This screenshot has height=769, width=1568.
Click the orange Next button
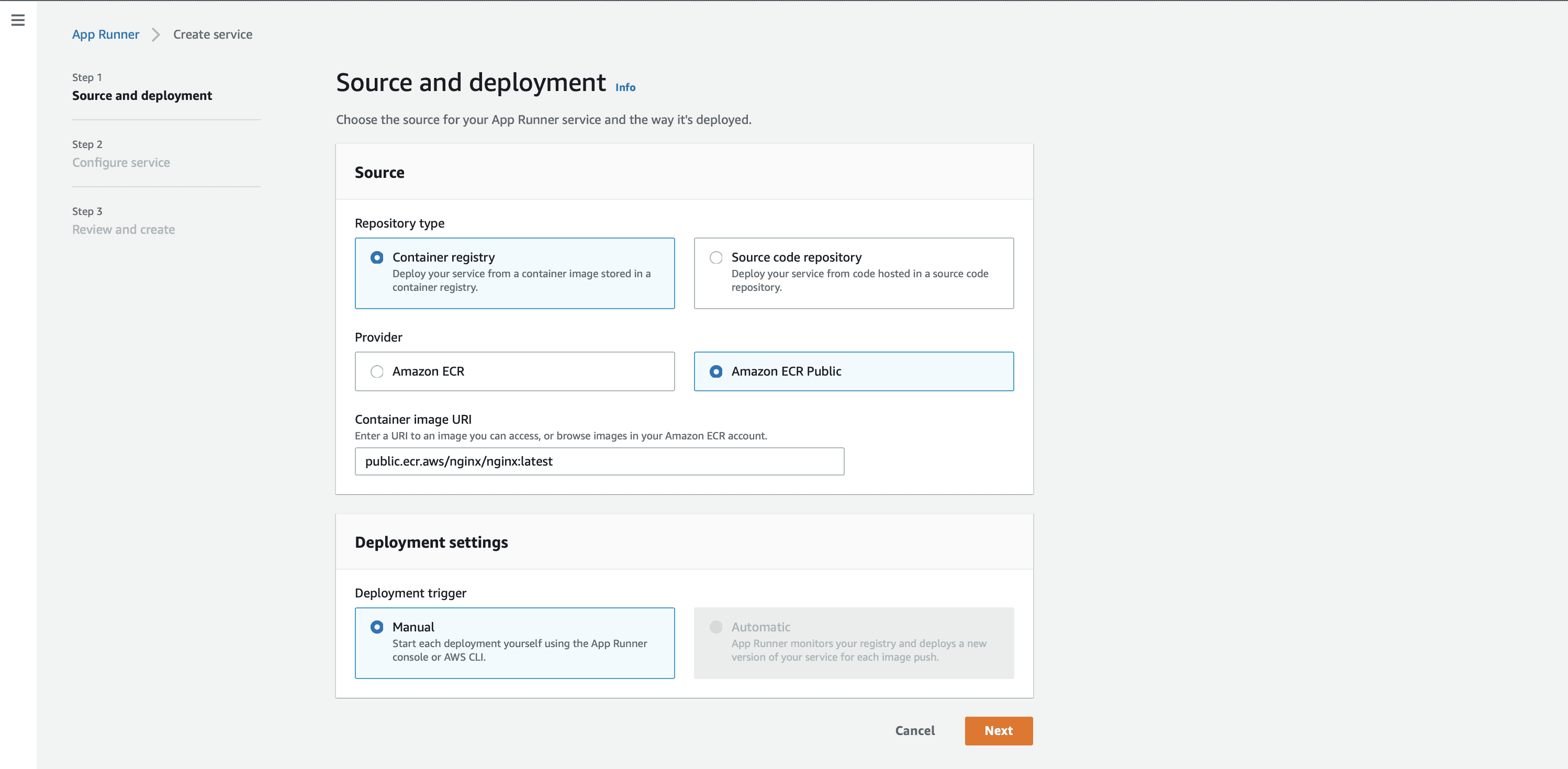pos(998,731)
